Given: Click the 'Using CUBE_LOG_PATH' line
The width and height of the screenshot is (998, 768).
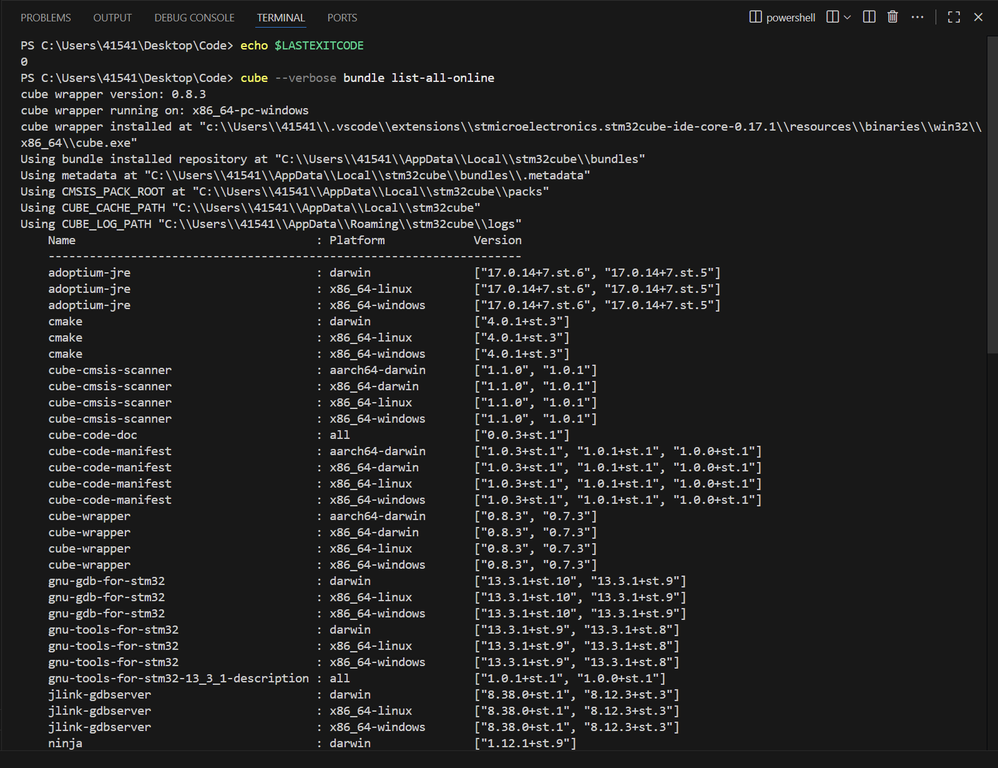Looking at the screenshot, I should [x=271, y=224].
